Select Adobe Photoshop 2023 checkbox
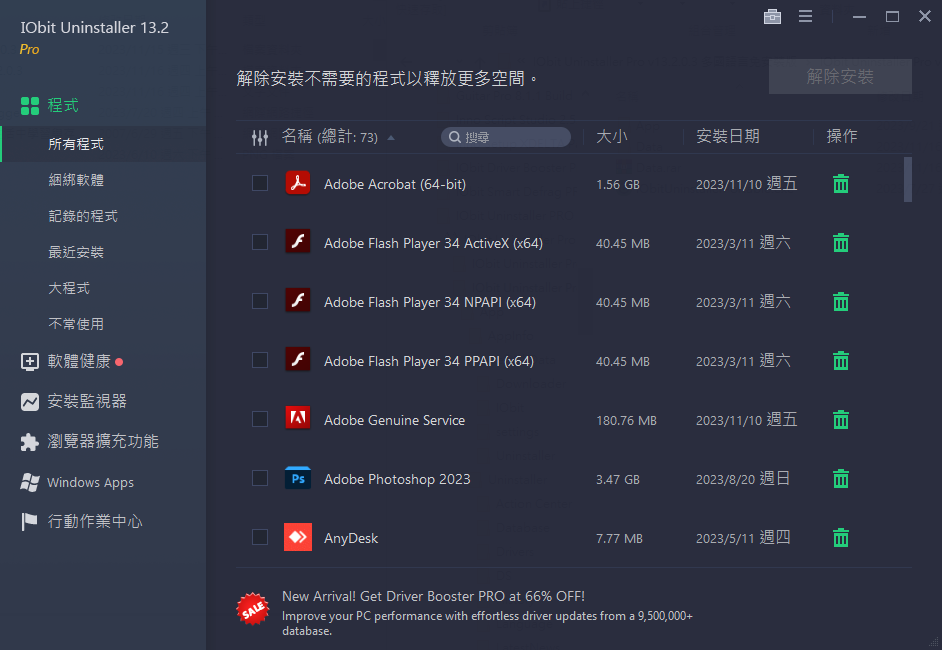Viewport: 942px width, 650px height. point(260,478)
